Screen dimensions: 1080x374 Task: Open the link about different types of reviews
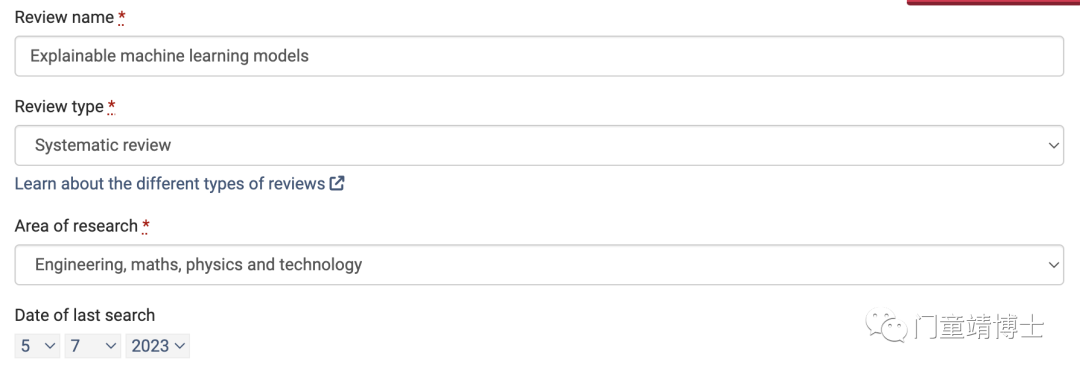point(169,184)
